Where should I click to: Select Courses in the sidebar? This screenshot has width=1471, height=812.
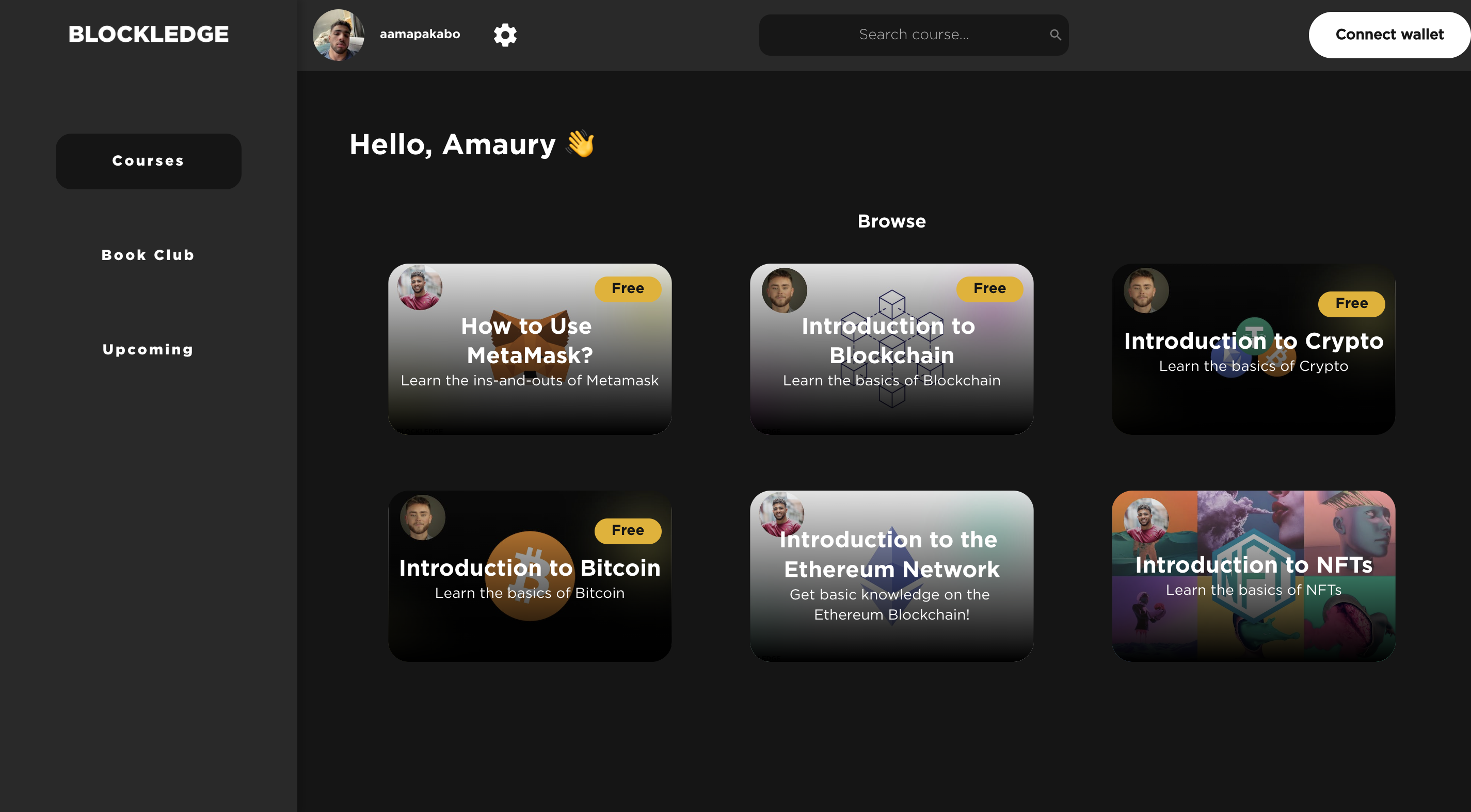(x=148, y=161)
